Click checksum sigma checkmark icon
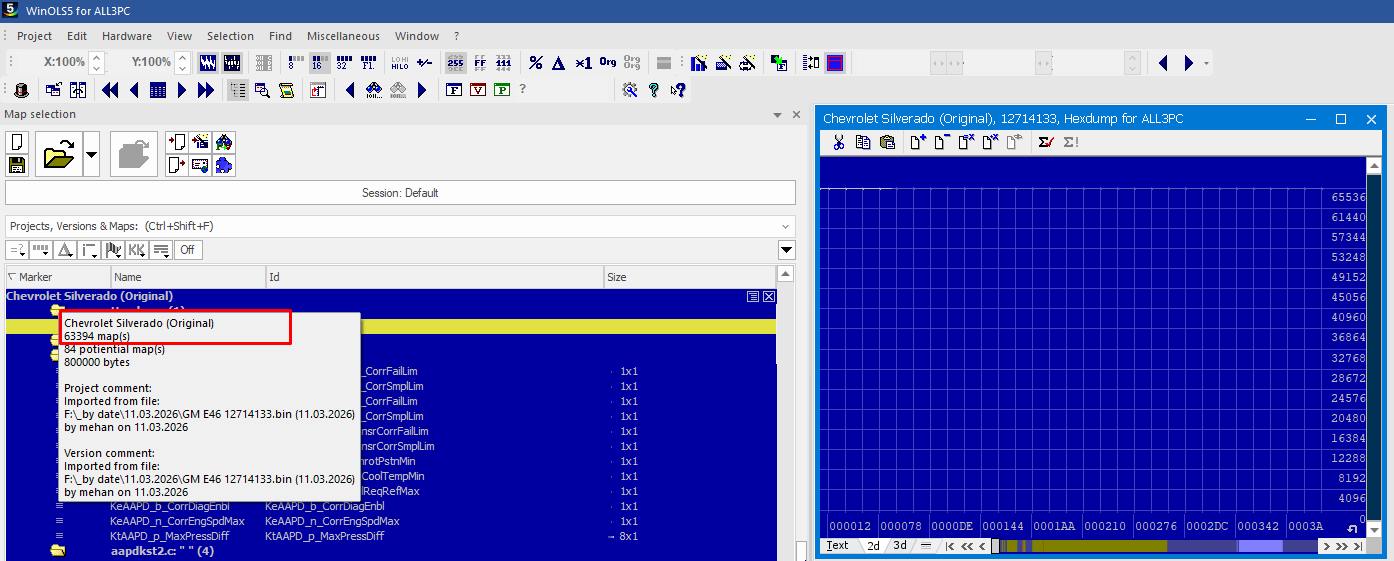This screenshot has width=1394, height=561. pos(1046,143)
